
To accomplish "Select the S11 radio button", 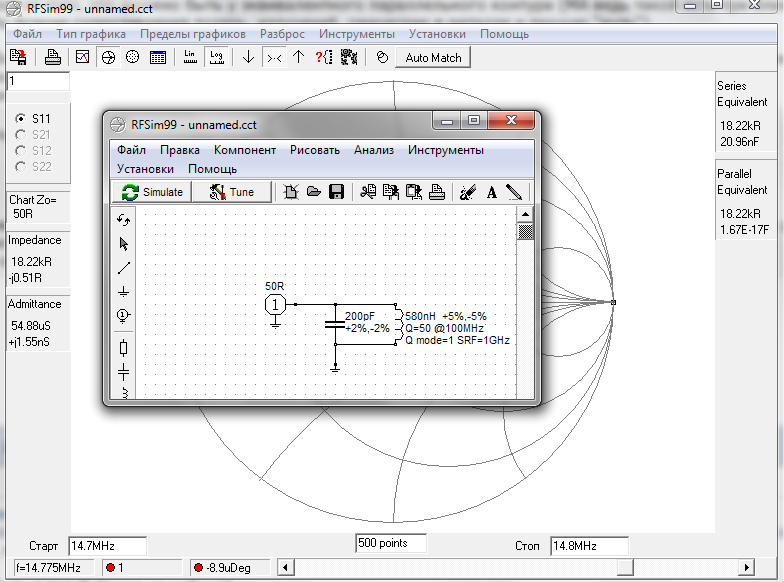I will pos(20,118).
